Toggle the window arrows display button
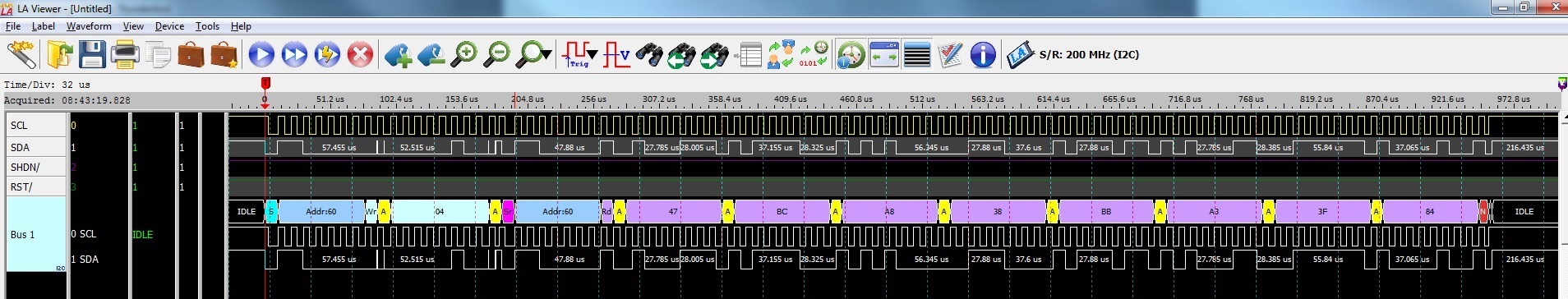This screenshot has width=1568, height=299. click(884, 55)
